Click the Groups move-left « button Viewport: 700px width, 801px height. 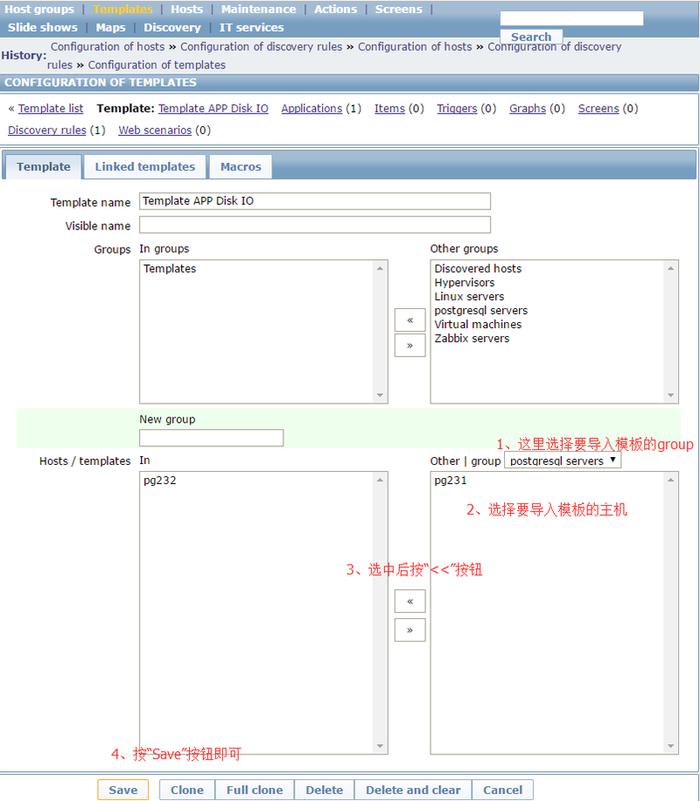(410, 321)
